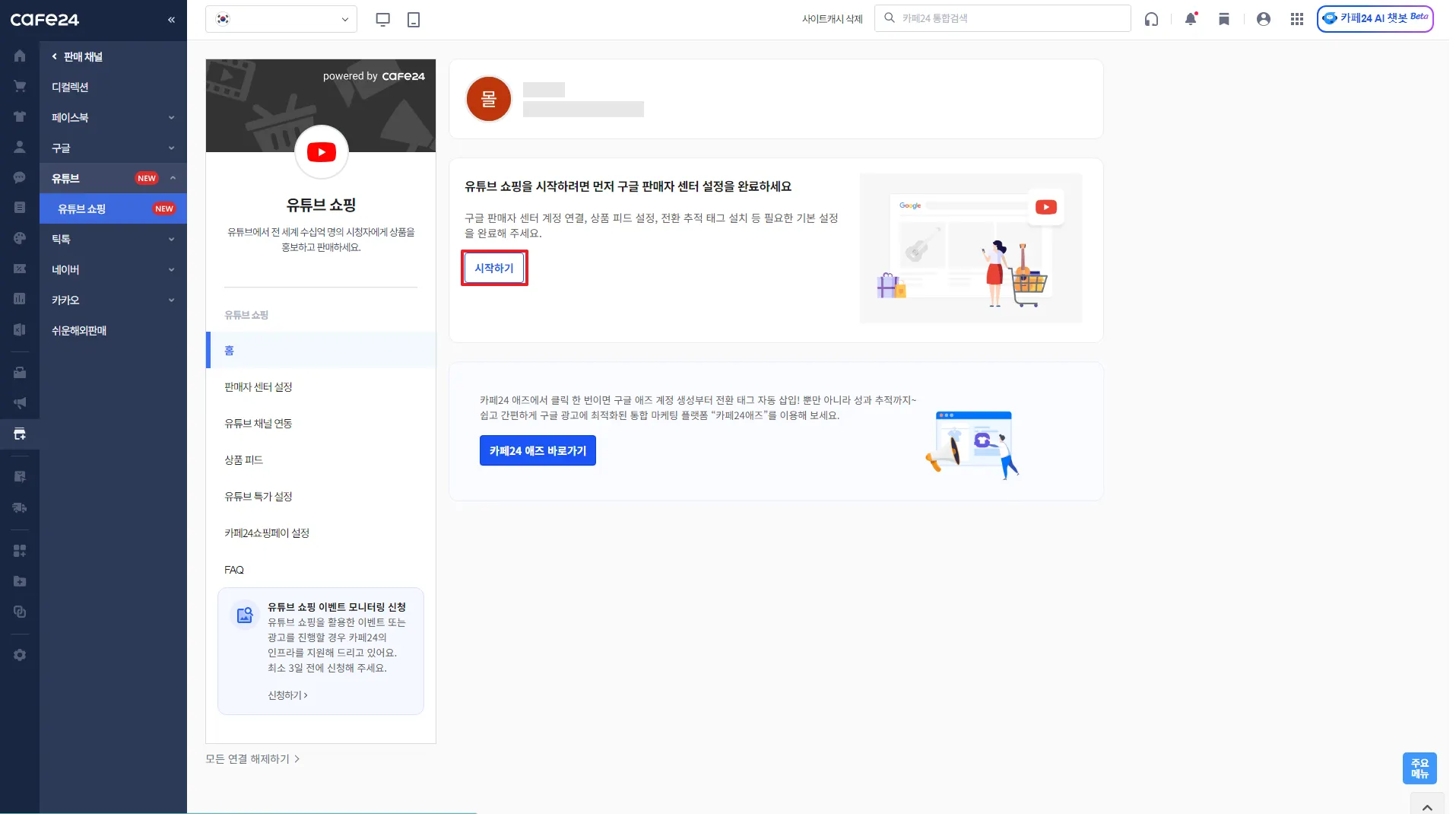
Task: Open the nine-dot app grid icon
Action: 1297,19
